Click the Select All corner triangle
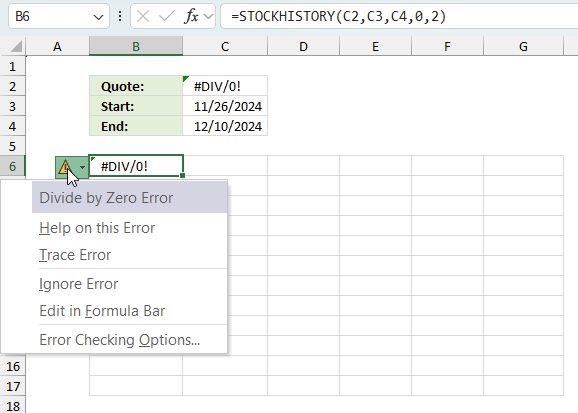This screenshot has width=578, height=413. (x=16, y=46)
